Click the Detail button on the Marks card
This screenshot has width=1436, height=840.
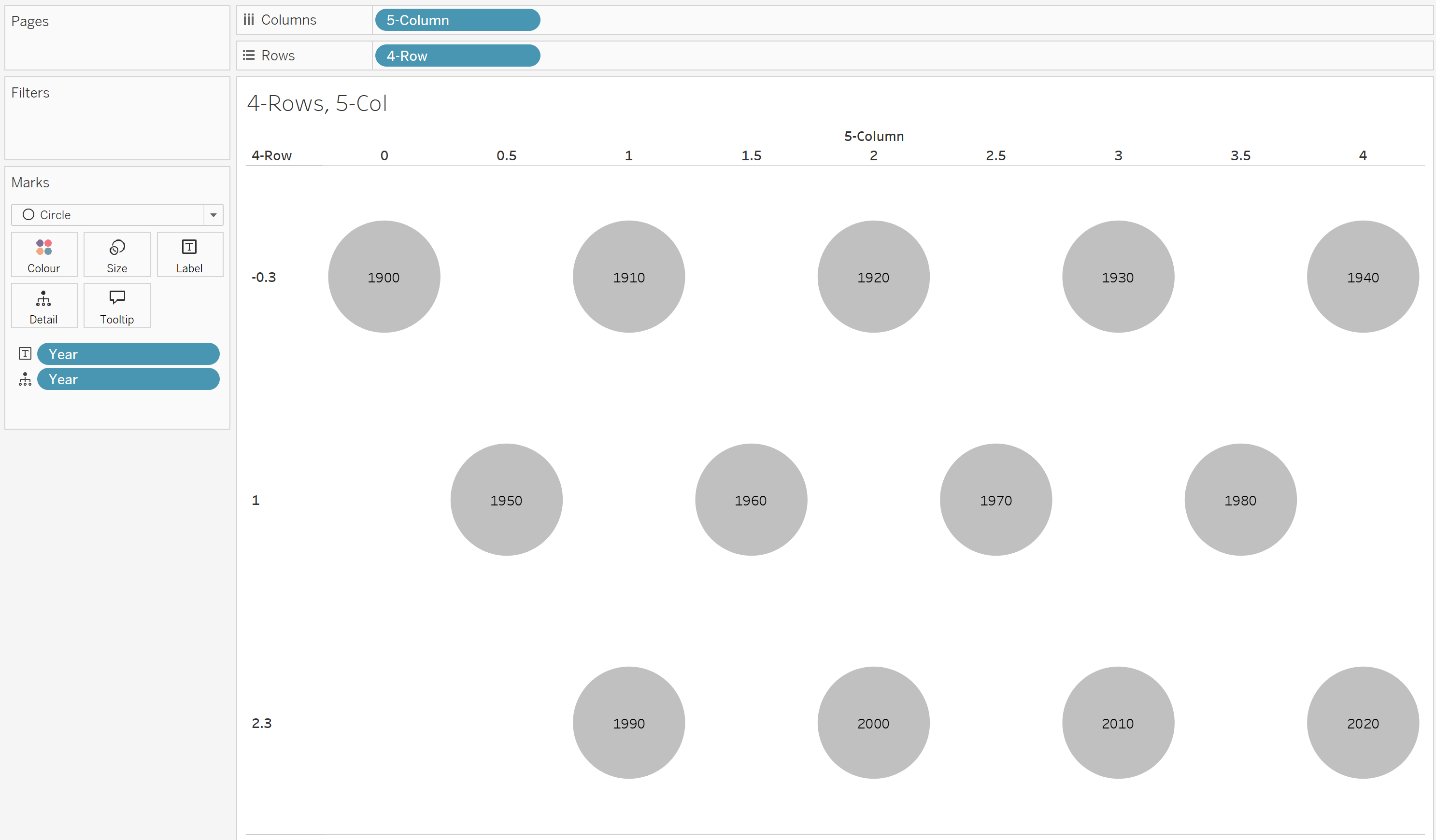[43, 305]
